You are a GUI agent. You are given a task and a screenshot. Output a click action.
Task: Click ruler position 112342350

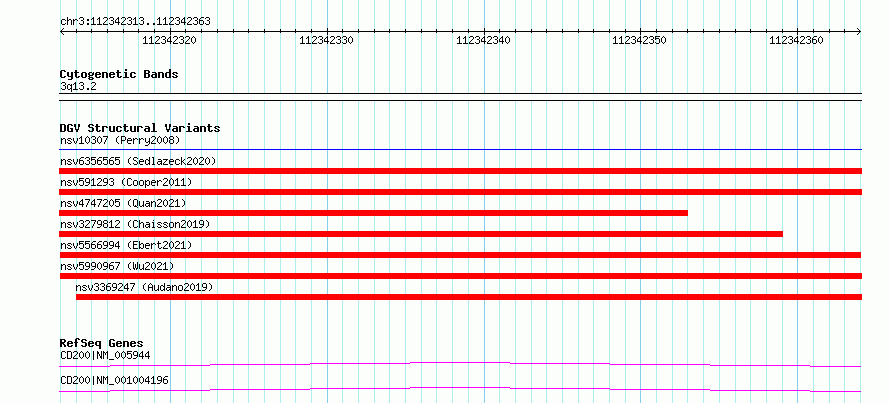click(639, 40)
